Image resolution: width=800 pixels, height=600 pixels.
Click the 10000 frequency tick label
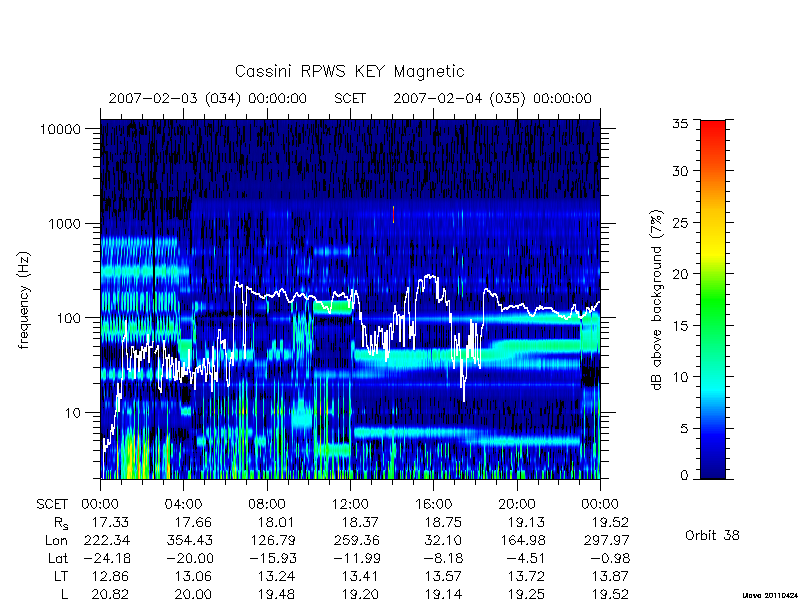point(60,129)
